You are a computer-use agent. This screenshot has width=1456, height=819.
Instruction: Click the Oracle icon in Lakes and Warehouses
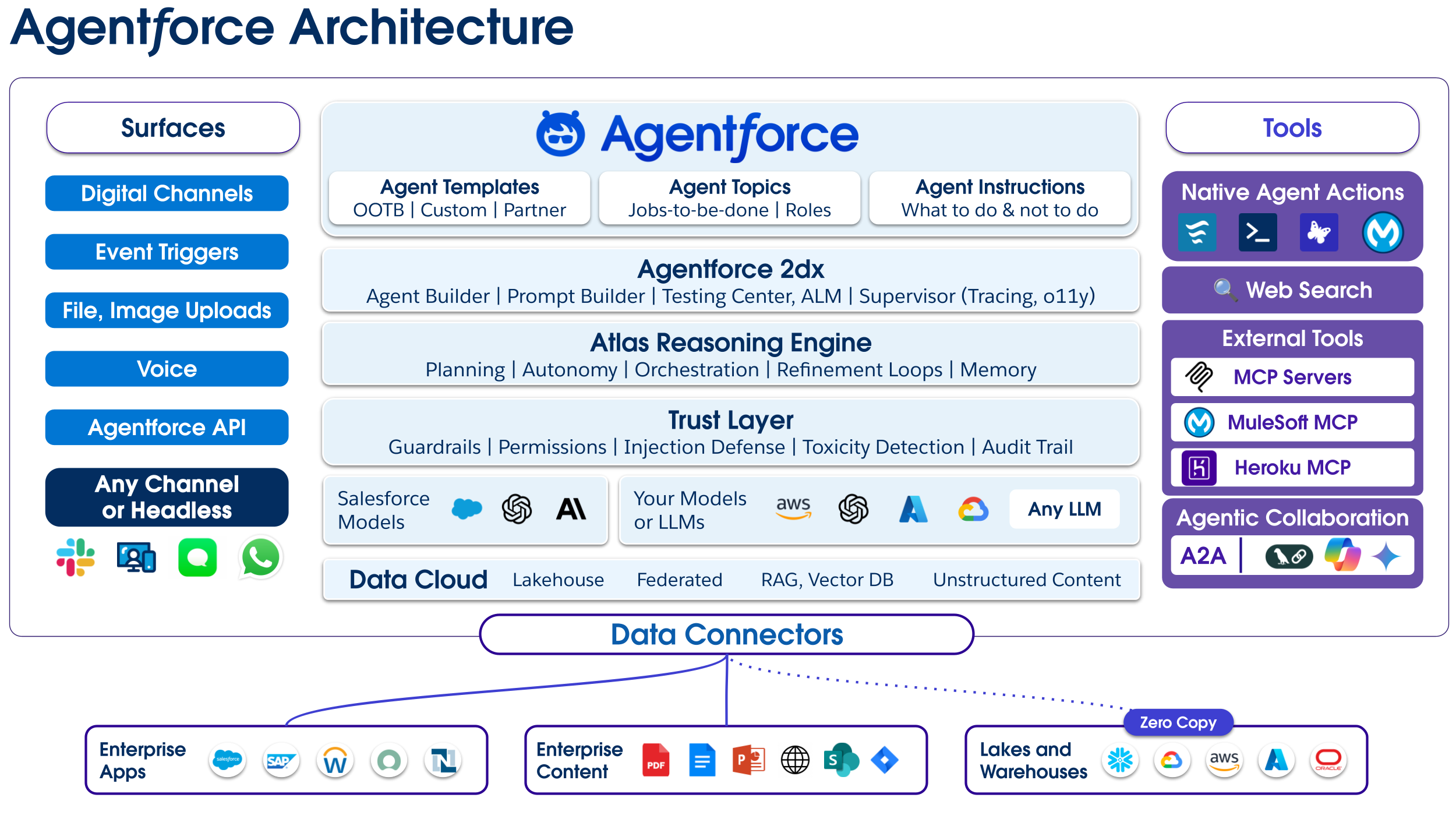coord(1328,760)
